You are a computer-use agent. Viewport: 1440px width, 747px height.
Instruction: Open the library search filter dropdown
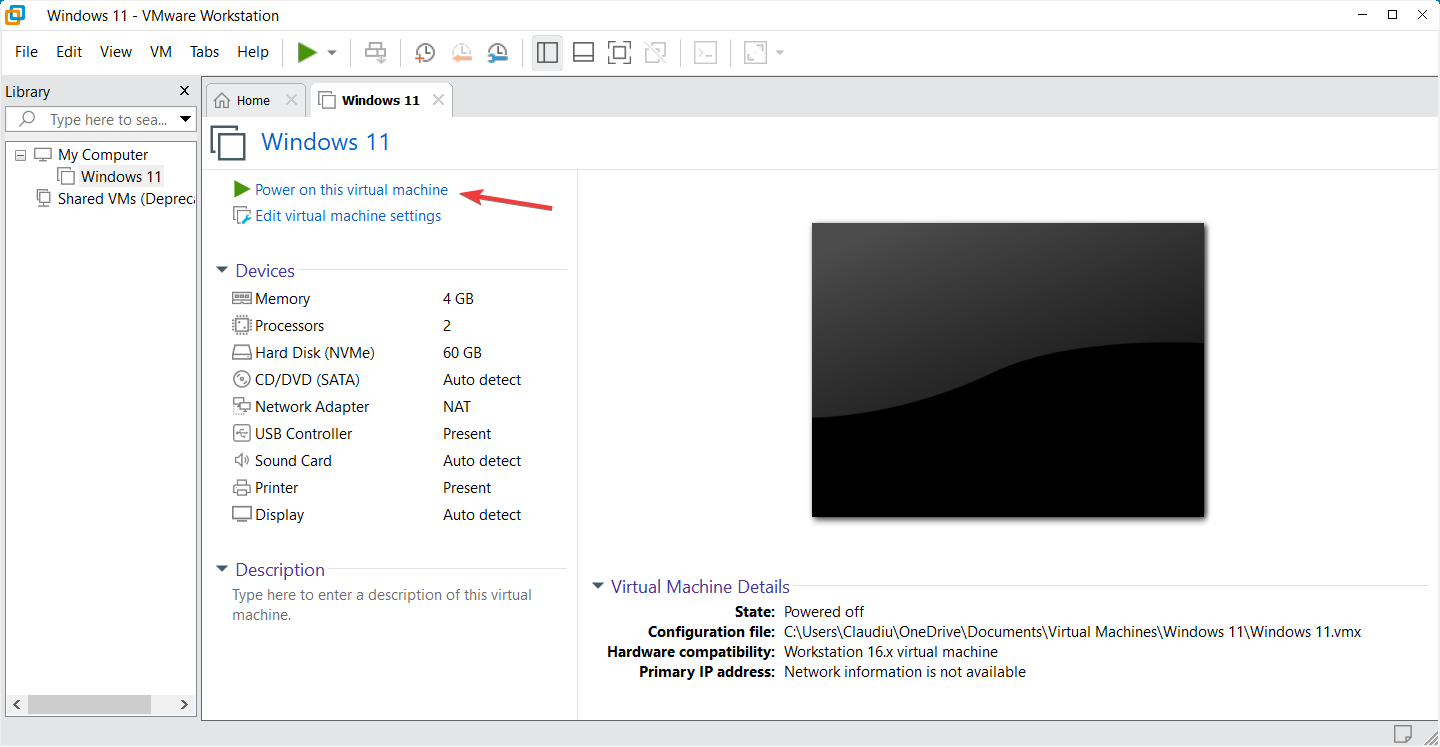pos(186,120)
